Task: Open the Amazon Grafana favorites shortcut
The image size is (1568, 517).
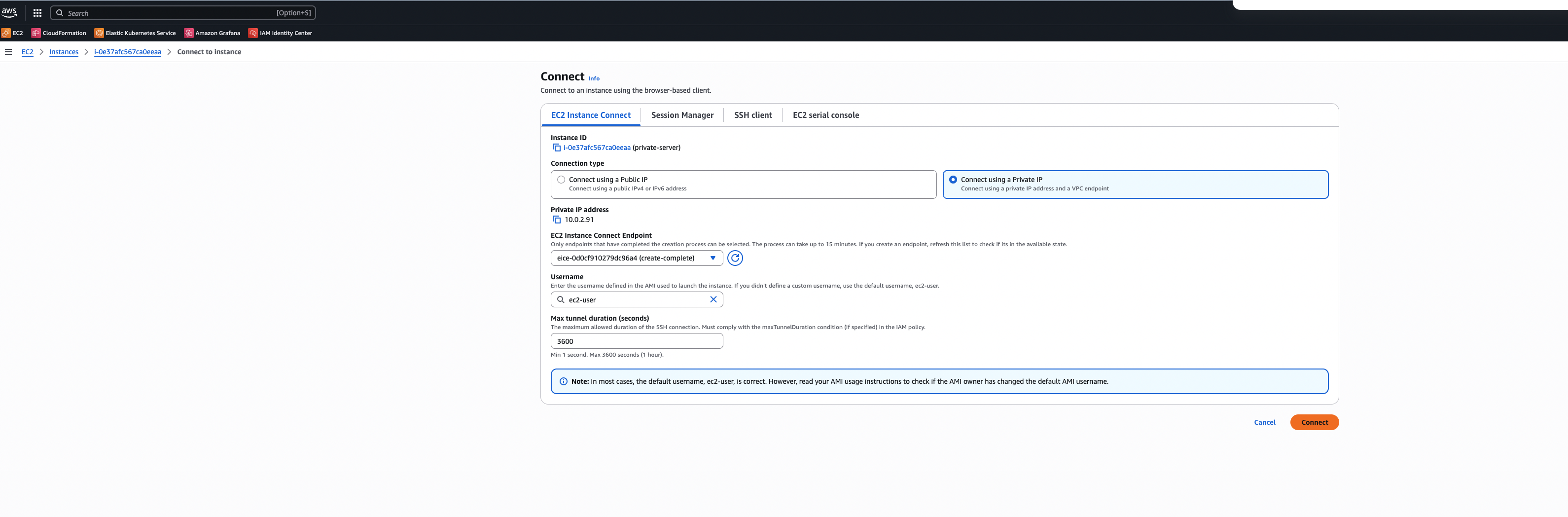Action: click(213, 33)
